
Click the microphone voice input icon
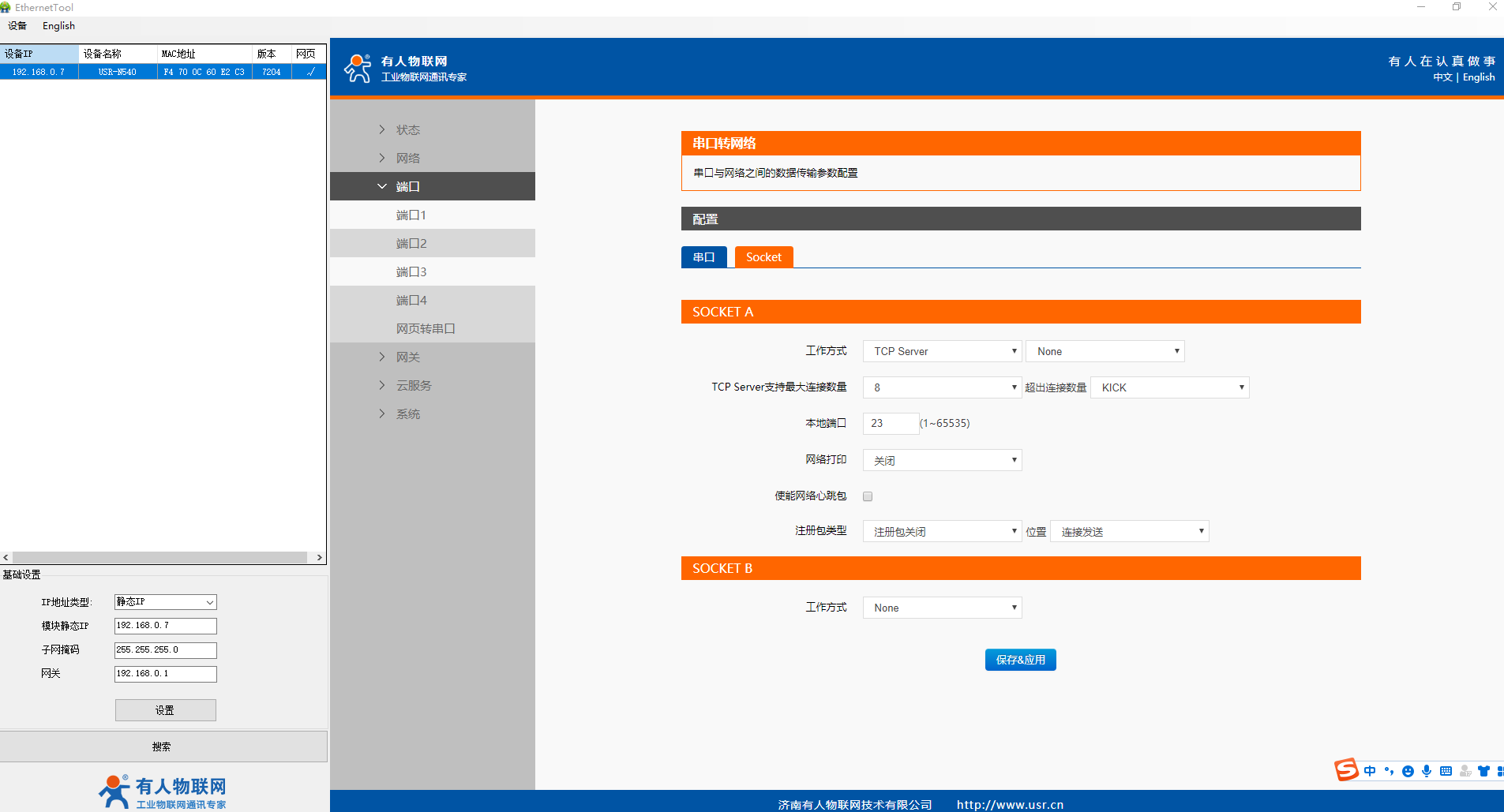tap(1427, 771)
